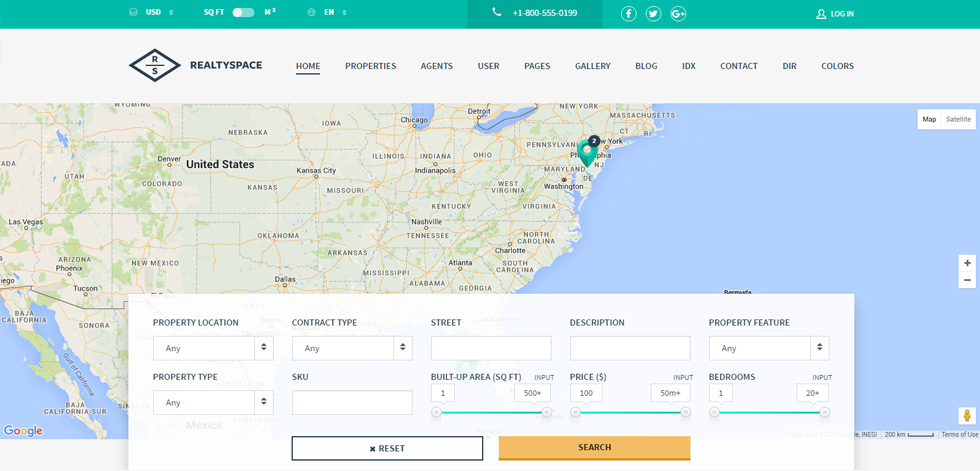This screenshot has width=980, height=471.
Task: Click the coins icon next to USD
Action: tap(133, 12)
